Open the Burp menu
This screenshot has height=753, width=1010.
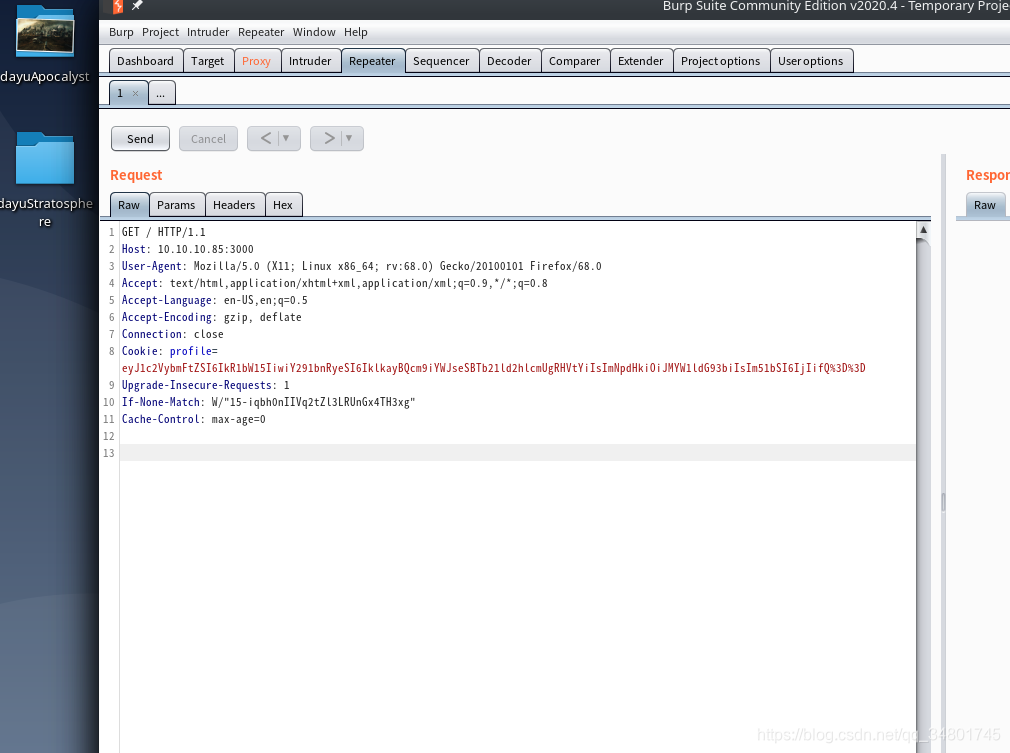point(121,32)
